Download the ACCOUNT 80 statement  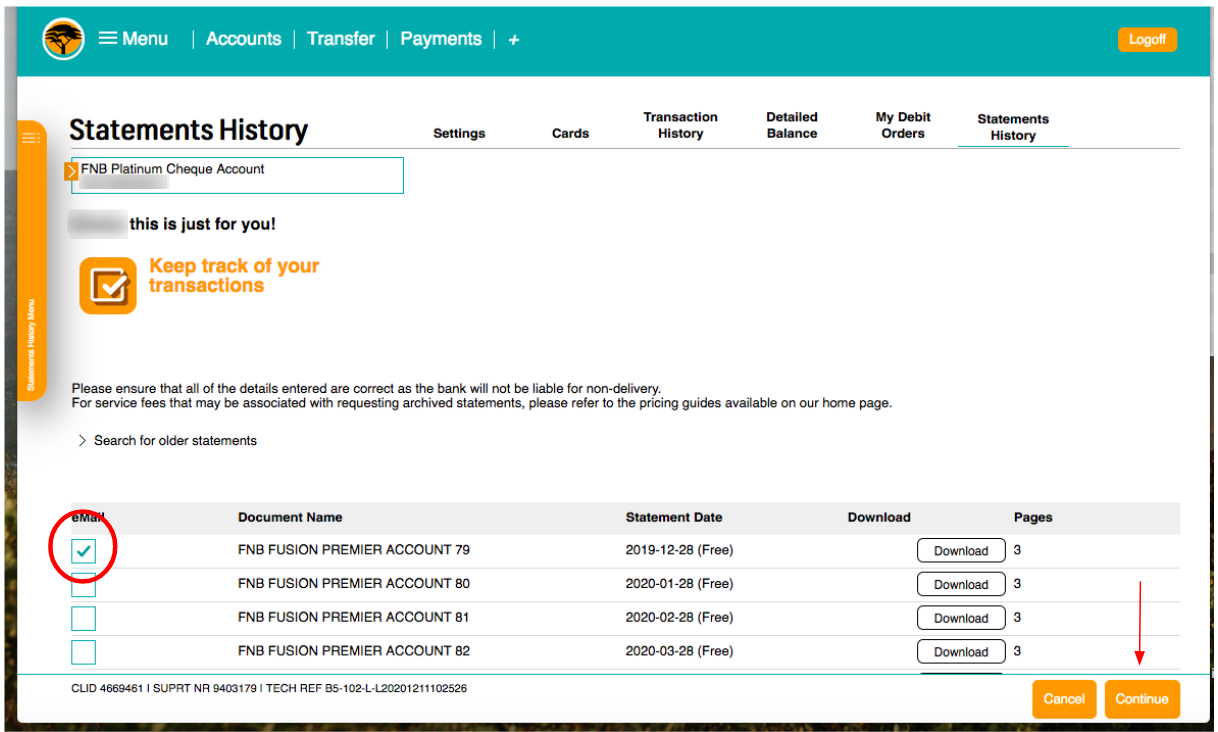tap(960, 585)
